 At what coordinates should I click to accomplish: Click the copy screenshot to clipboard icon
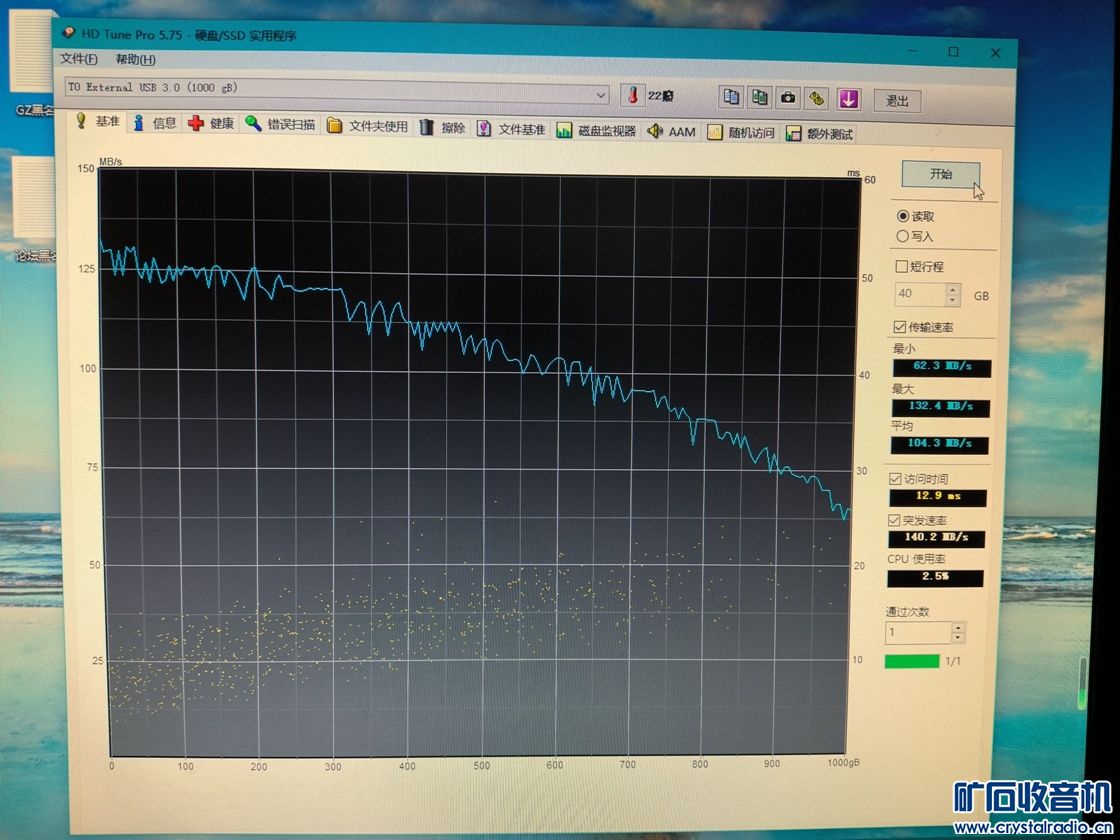[760, 97]
